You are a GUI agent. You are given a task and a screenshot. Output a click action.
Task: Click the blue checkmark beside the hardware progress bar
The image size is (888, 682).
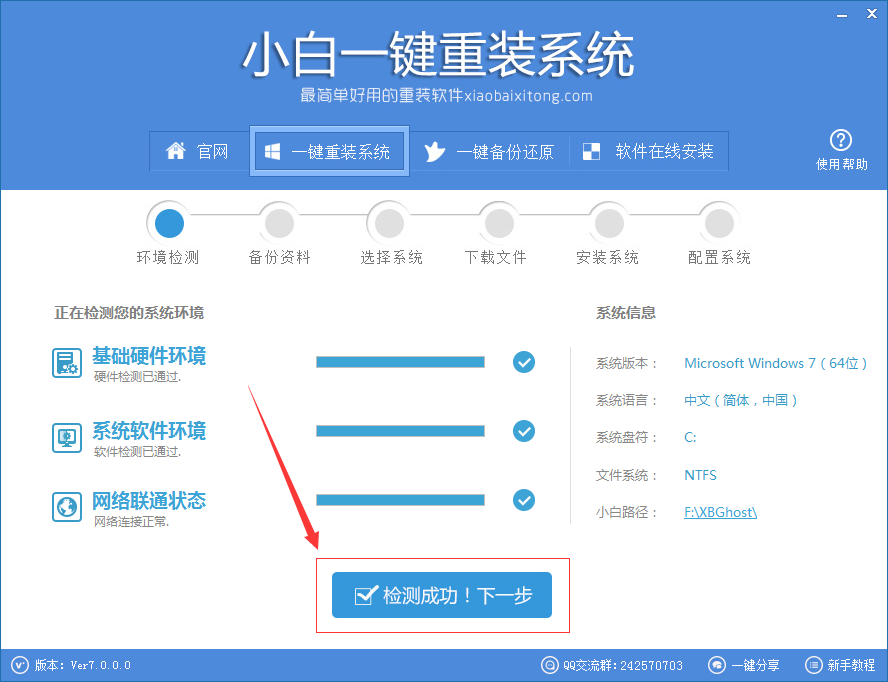pos(524,362)
